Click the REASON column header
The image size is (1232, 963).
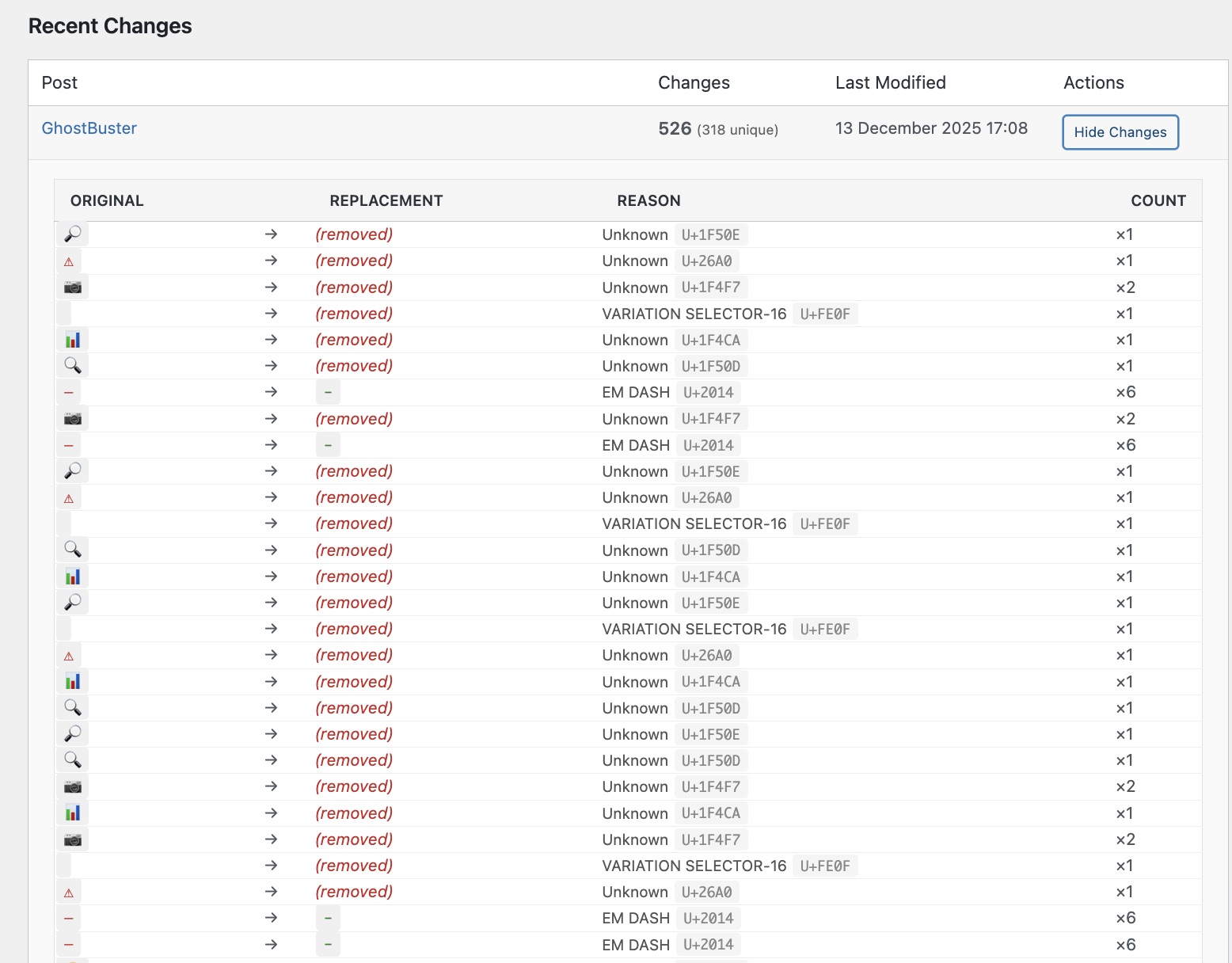pos(648,200)
